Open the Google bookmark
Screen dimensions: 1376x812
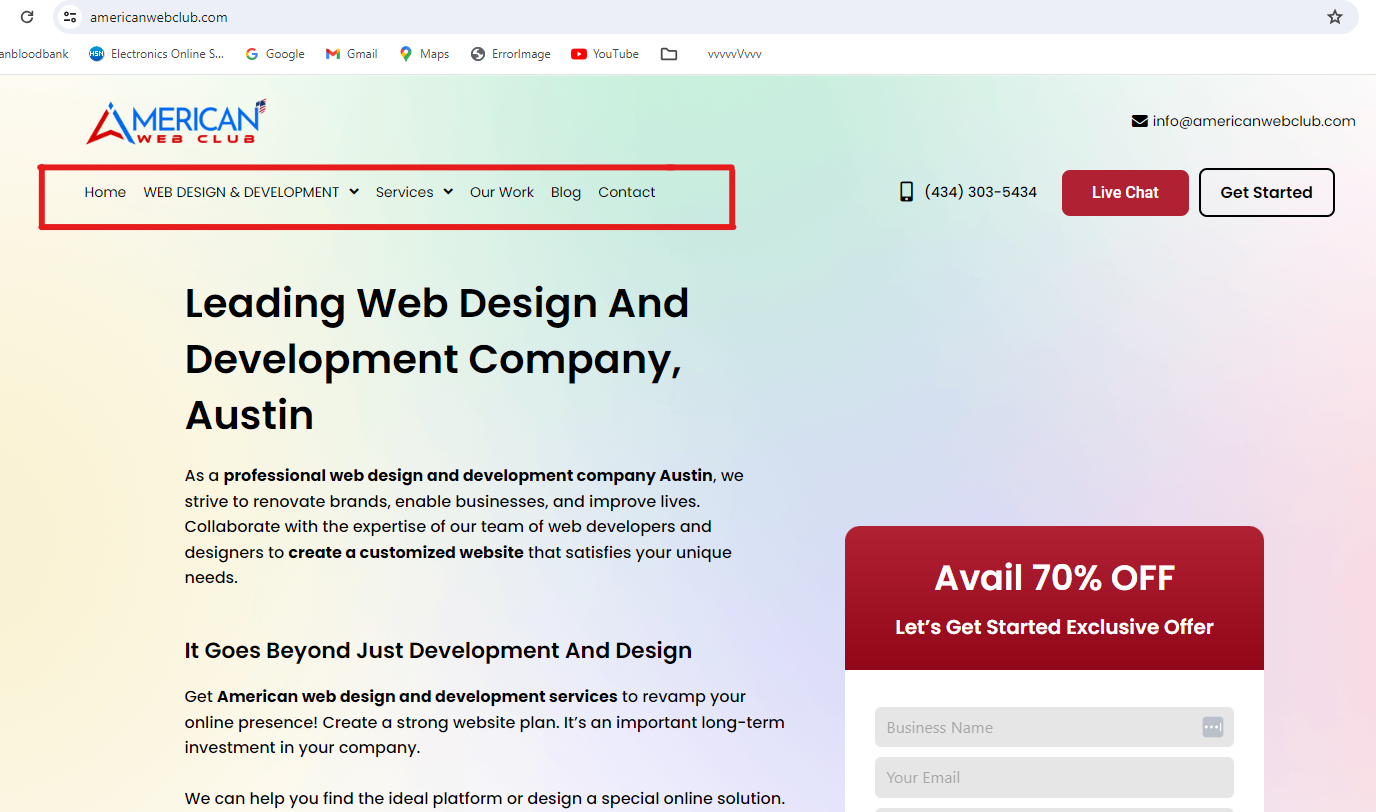coord(275,54)
